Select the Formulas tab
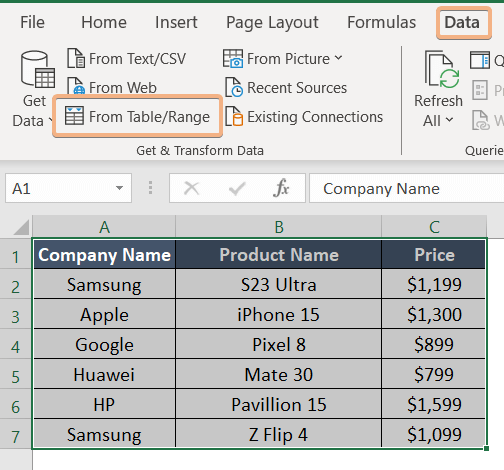504x470 pixels. (381, 22)
